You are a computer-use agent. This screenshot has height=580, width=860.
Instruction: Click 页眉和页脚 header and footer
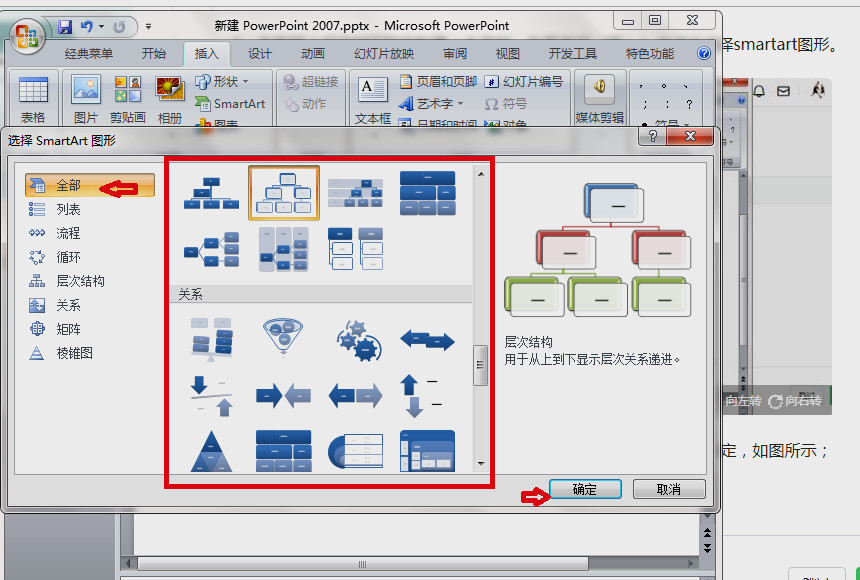click(x=438, y=82)
